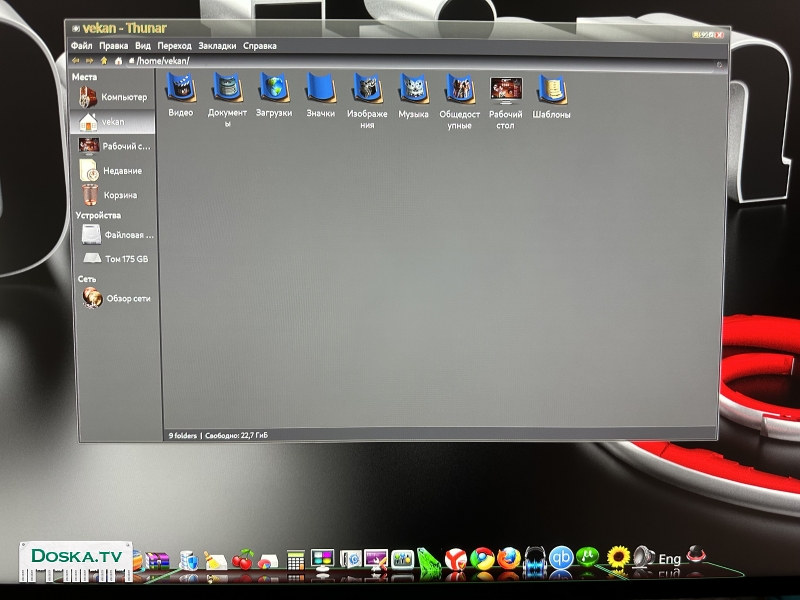Go forward with the right arrow

[90, 61]
